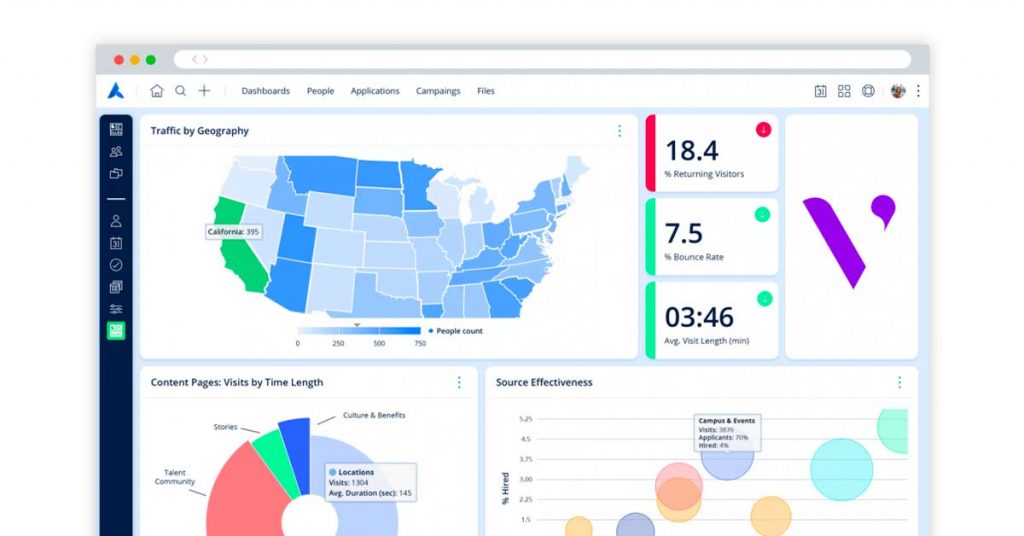
Task: Select the dashboard icon atop sidebar
Action: pos(116,129)
